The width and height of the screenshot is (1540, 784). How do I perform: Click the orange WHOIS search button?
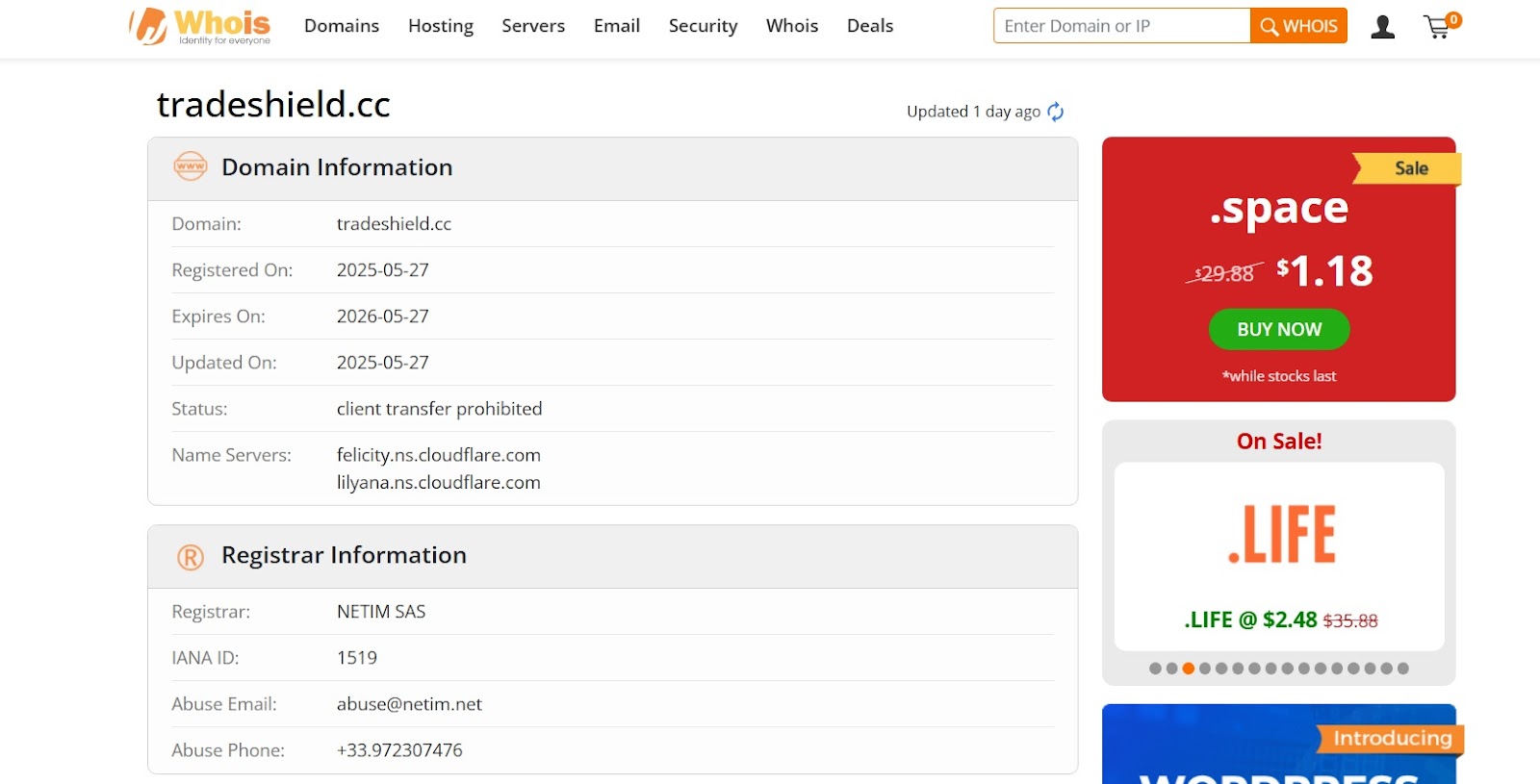click(x=1298, y=26)
